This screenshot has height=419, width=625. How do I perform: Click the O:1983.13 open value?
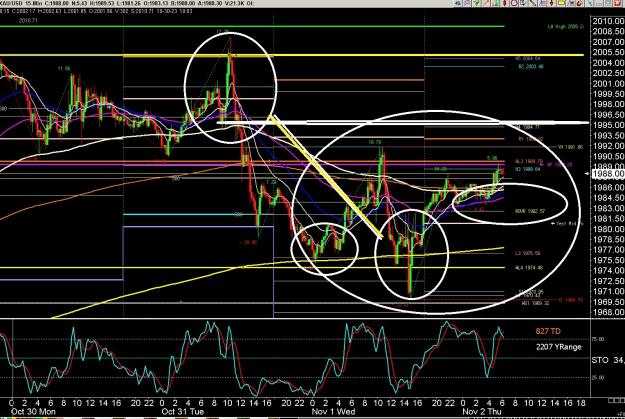[x=156, y=3]
